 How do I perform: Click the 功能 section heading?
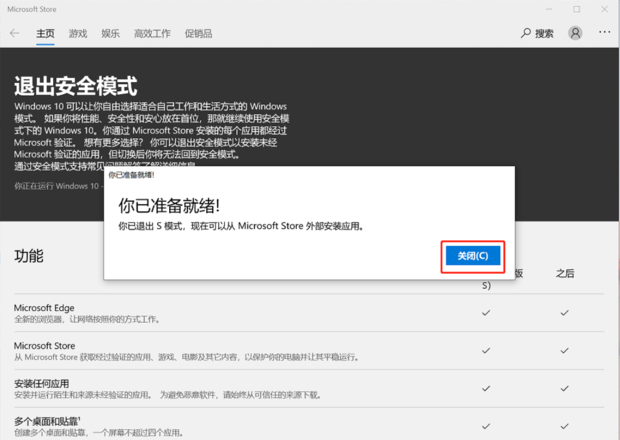(29, 256)
